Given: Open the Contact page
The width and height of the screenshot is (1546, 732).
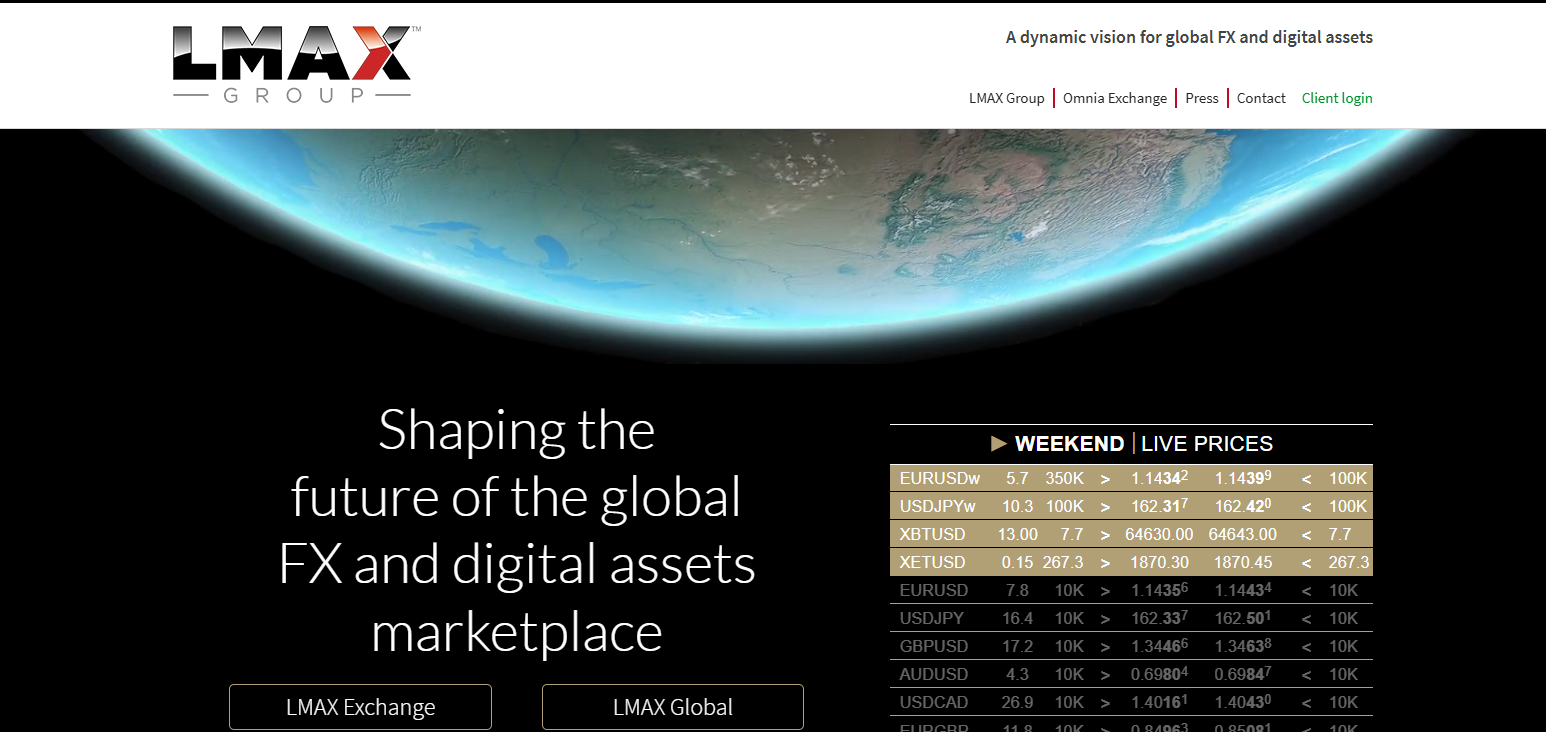Looking at the screenshot, I should click(1261, 98).
